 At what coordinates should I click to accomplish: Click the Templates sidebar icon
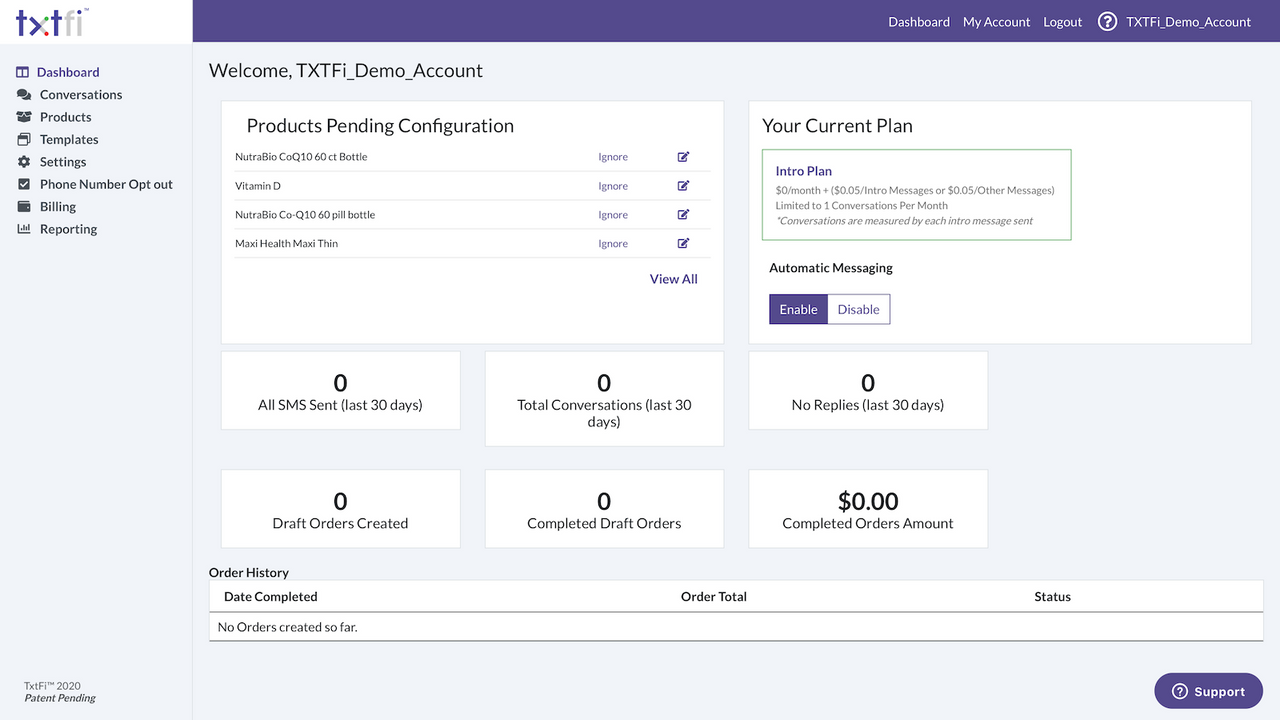[22, 139]
